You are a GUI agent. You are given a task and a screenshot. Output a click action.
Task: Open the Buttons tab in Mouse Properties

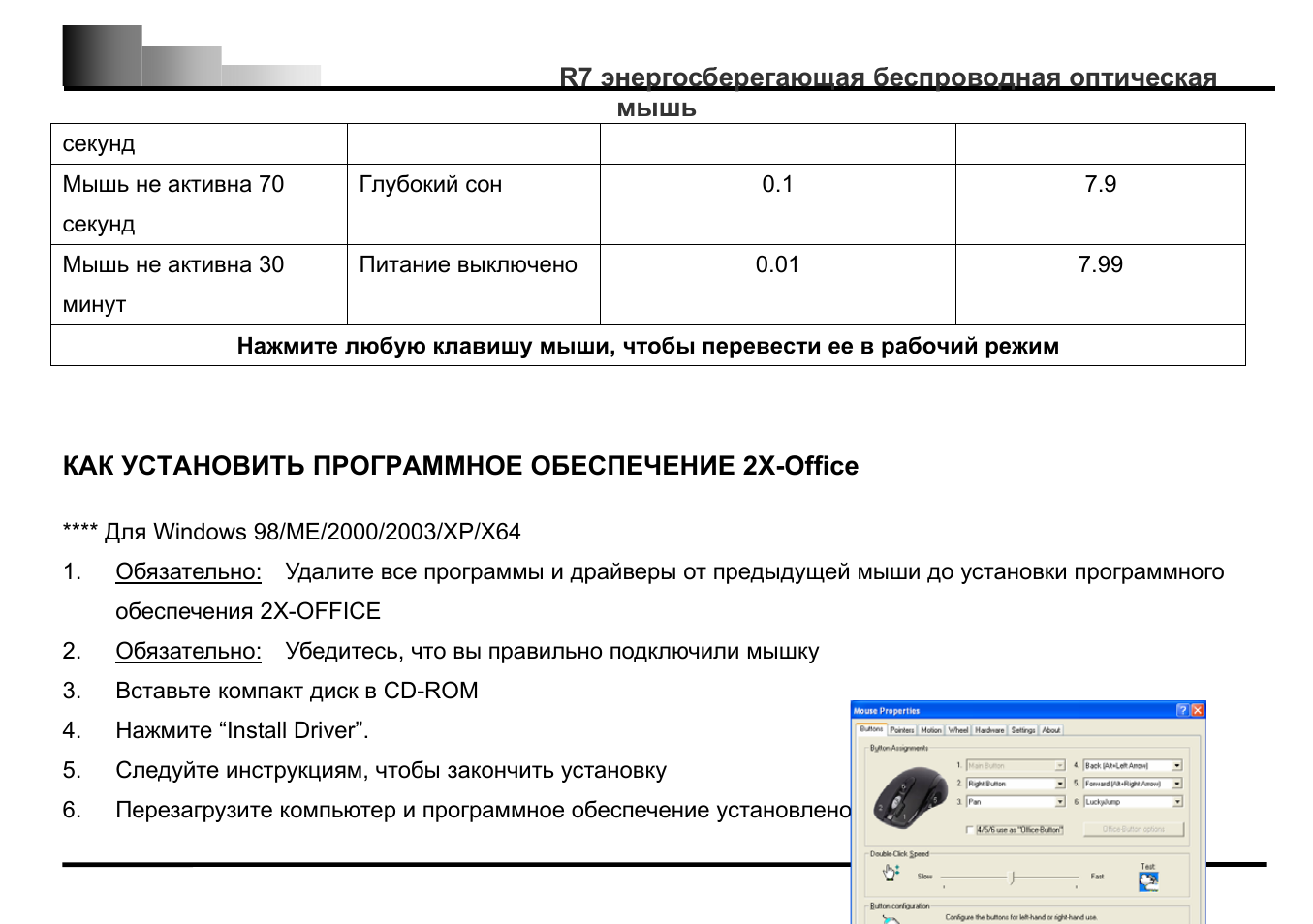click(x=871, y=729)
